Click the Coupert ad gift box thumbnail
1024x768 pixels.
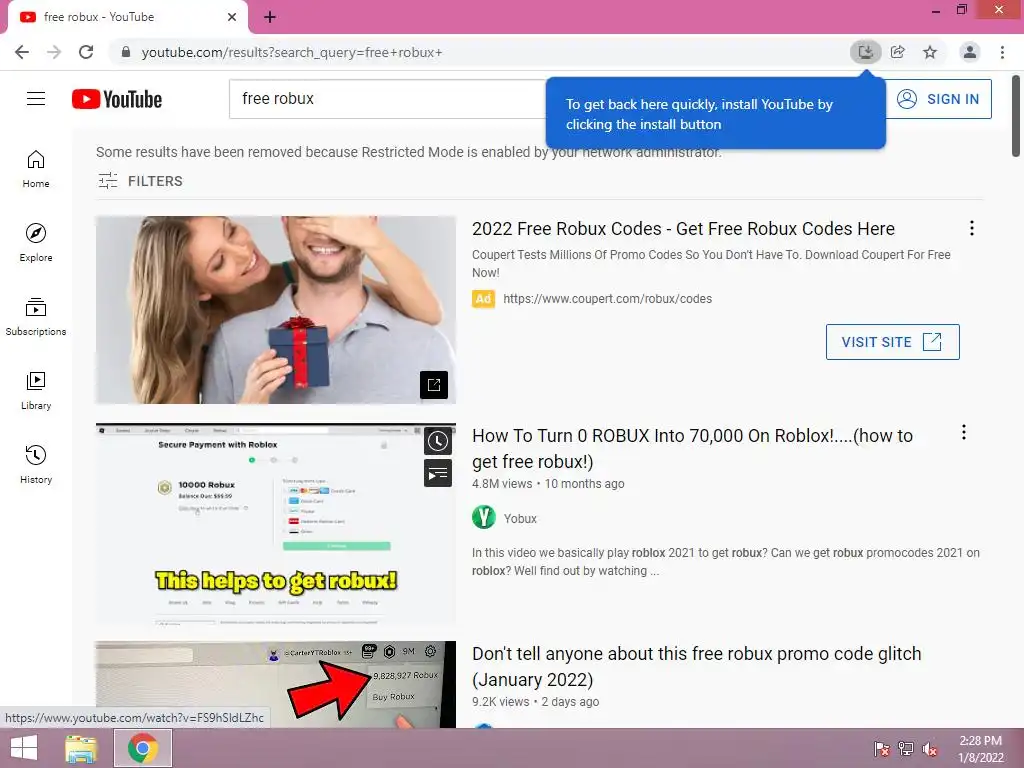(276, 310)
